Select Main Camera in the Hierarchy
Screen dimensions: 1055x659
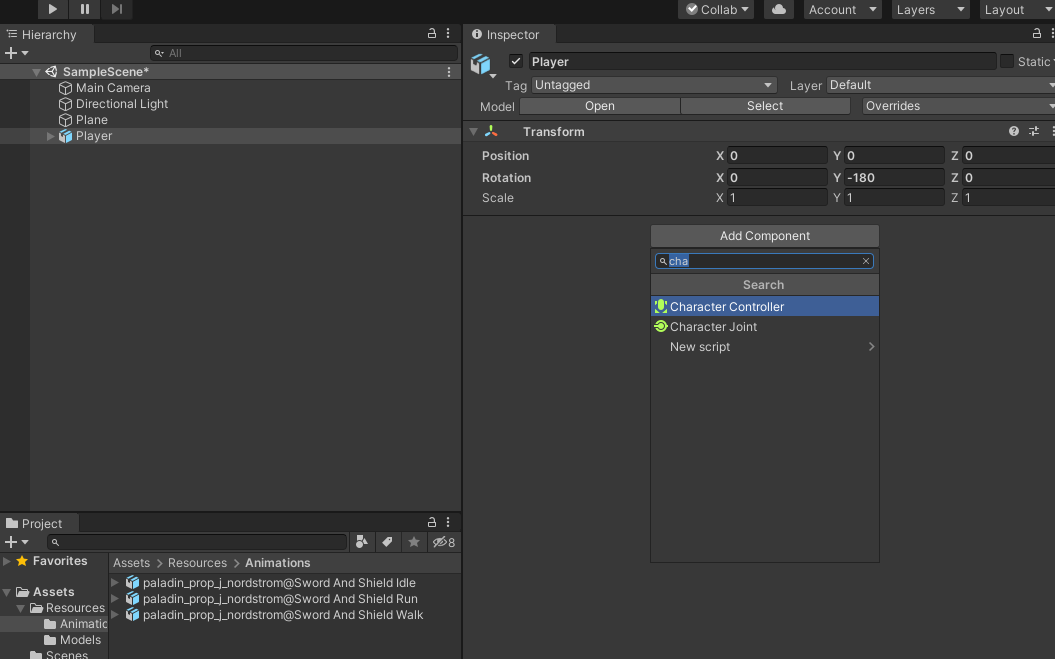[x=113, y=88]
